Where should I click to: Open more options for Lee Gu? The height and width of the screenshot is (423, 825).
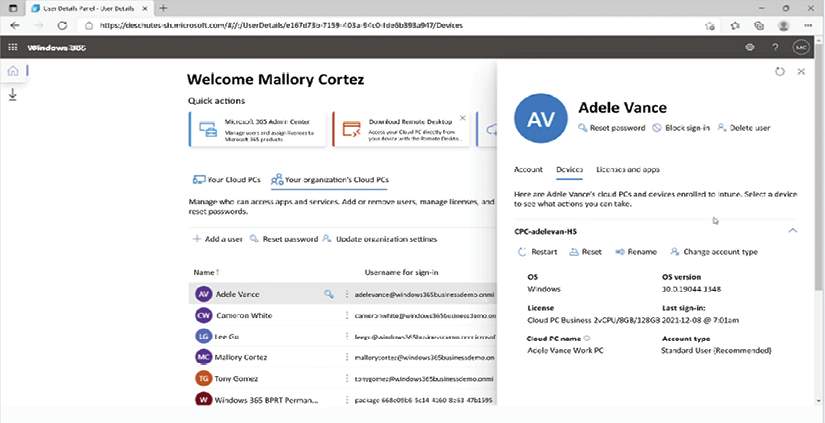[x=346, y=337]
